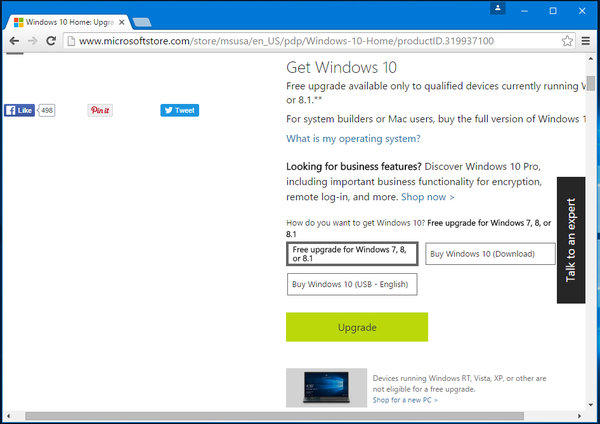Maximize the Chrome window
Image resolution: width=600 pixels, height=424 pixels.
553,11
